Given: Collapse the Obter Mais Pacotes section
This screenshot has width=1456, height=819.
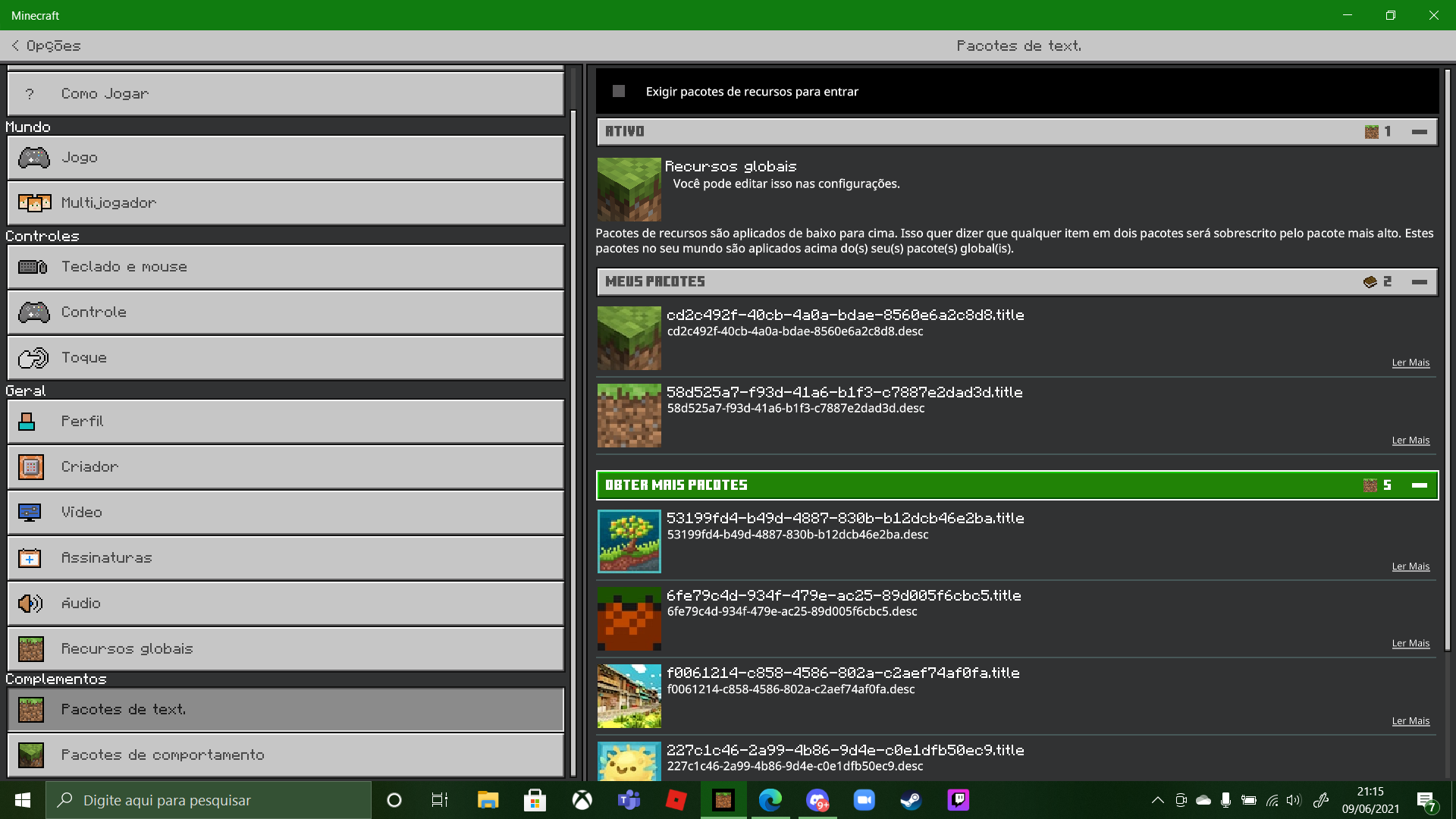Looking at the screenshot, I should (x=1419, y=485).
